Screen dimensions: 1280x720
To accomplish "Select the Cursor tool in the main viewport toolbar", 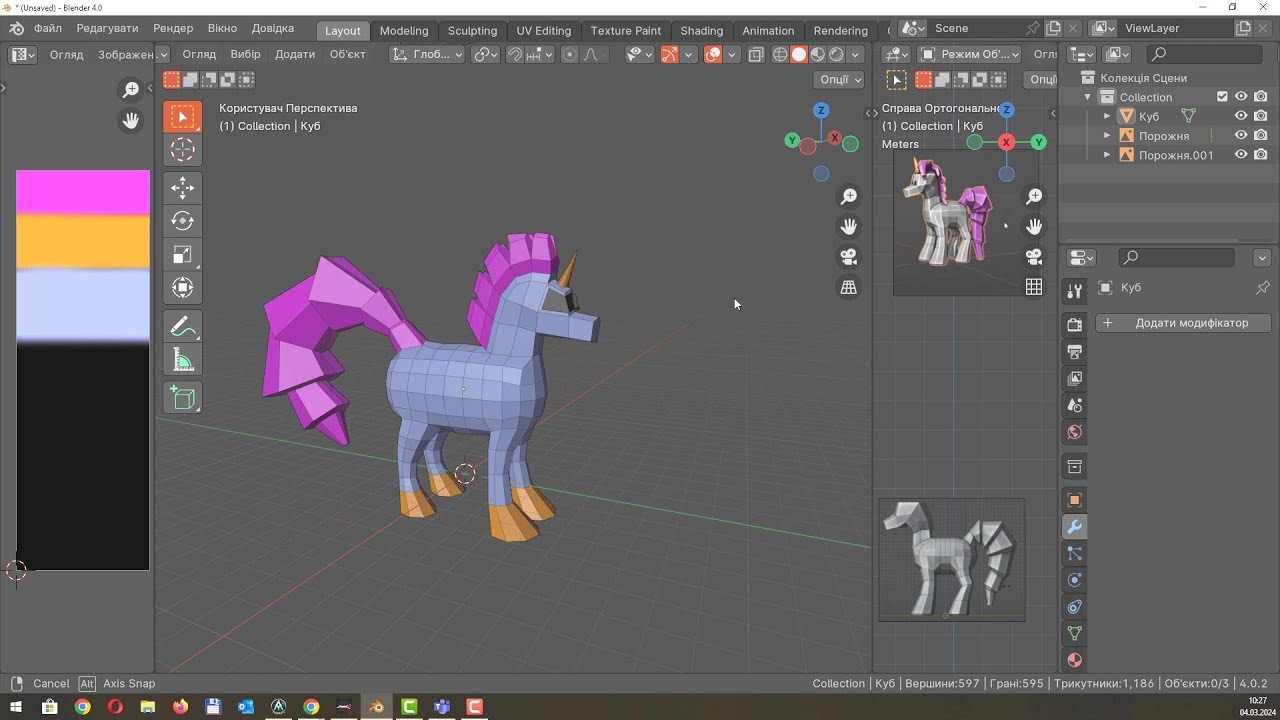I will [182, 150].
